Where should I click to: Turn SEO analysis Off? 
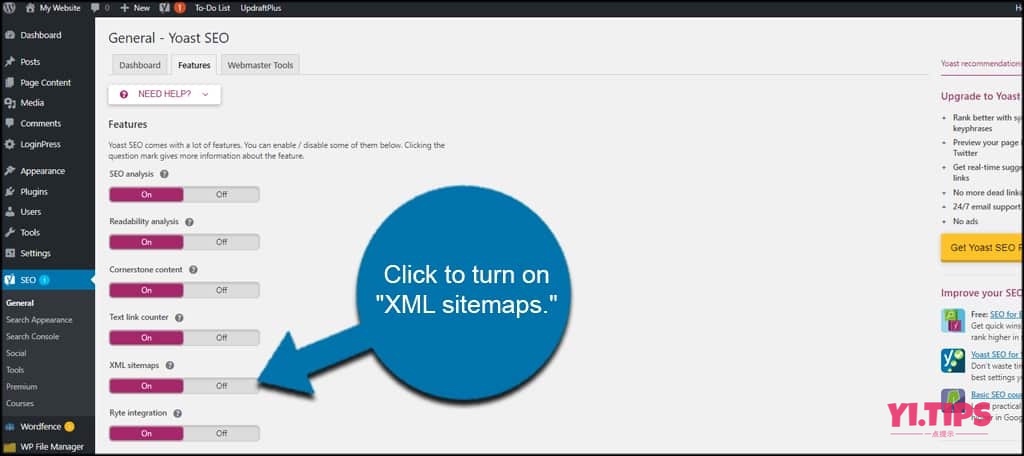coord(221,195)
